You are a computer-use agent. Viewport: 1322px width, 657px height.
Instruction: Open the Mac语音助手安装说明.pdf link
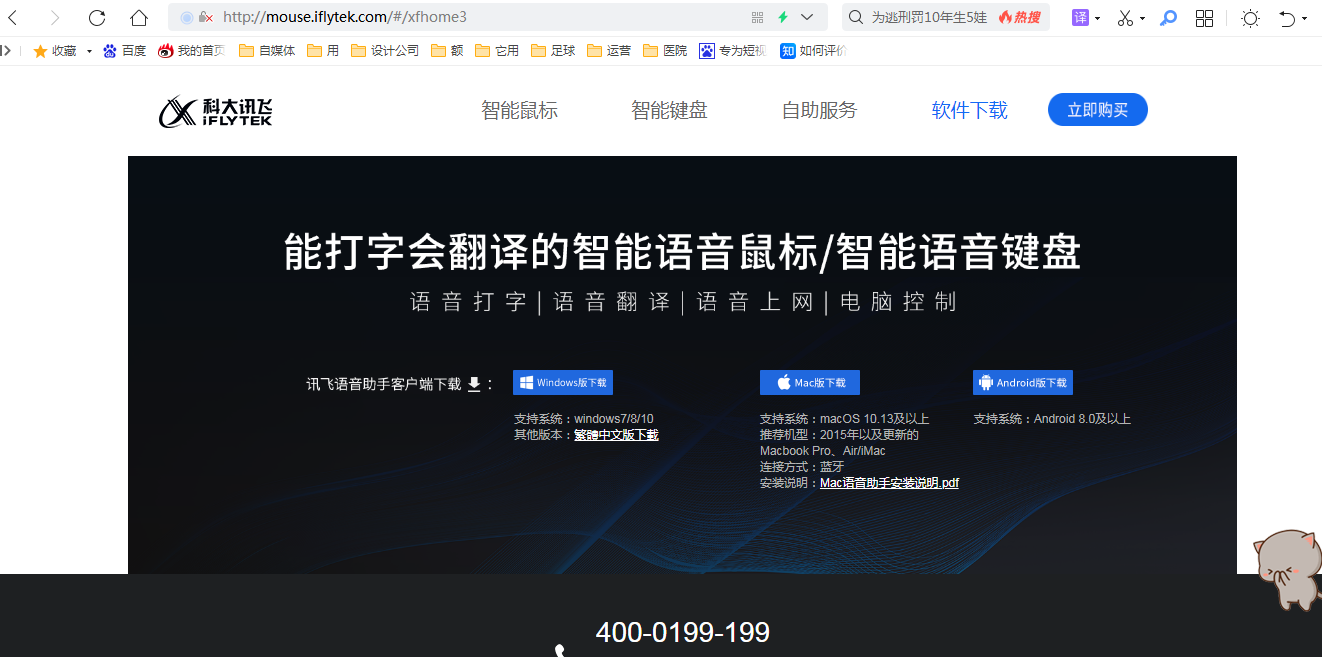(889, 483)
